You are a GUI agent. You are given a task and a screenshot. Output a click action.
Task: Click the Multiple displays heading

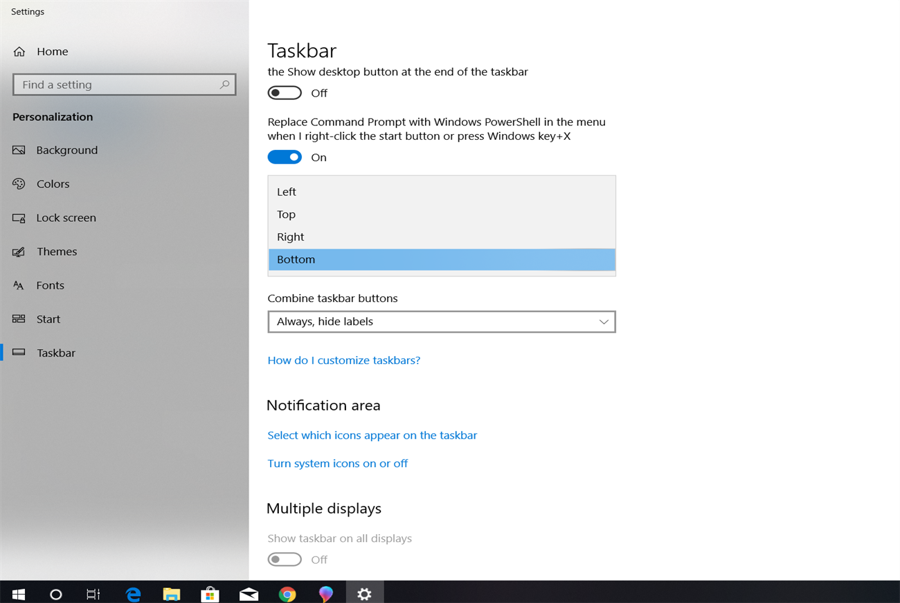point(324,509)
